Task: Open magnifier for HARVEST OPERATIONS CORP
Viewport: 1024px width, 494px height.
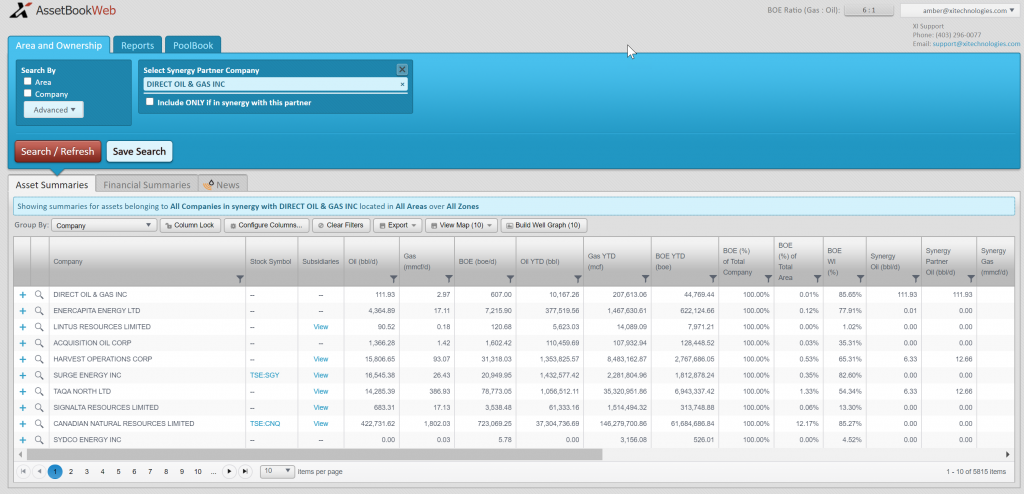Action: click(x=39, y=359)
